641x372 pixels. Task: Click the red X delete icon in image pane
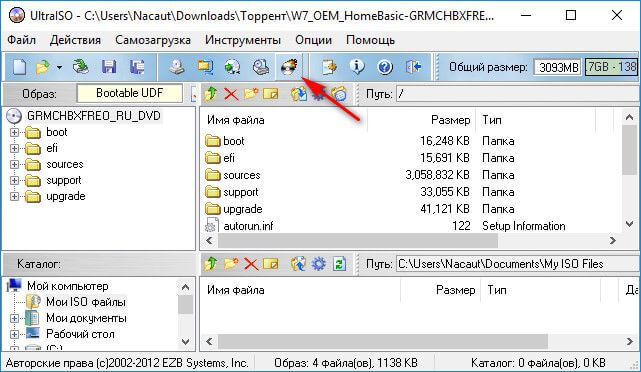(x=231, y=94)
